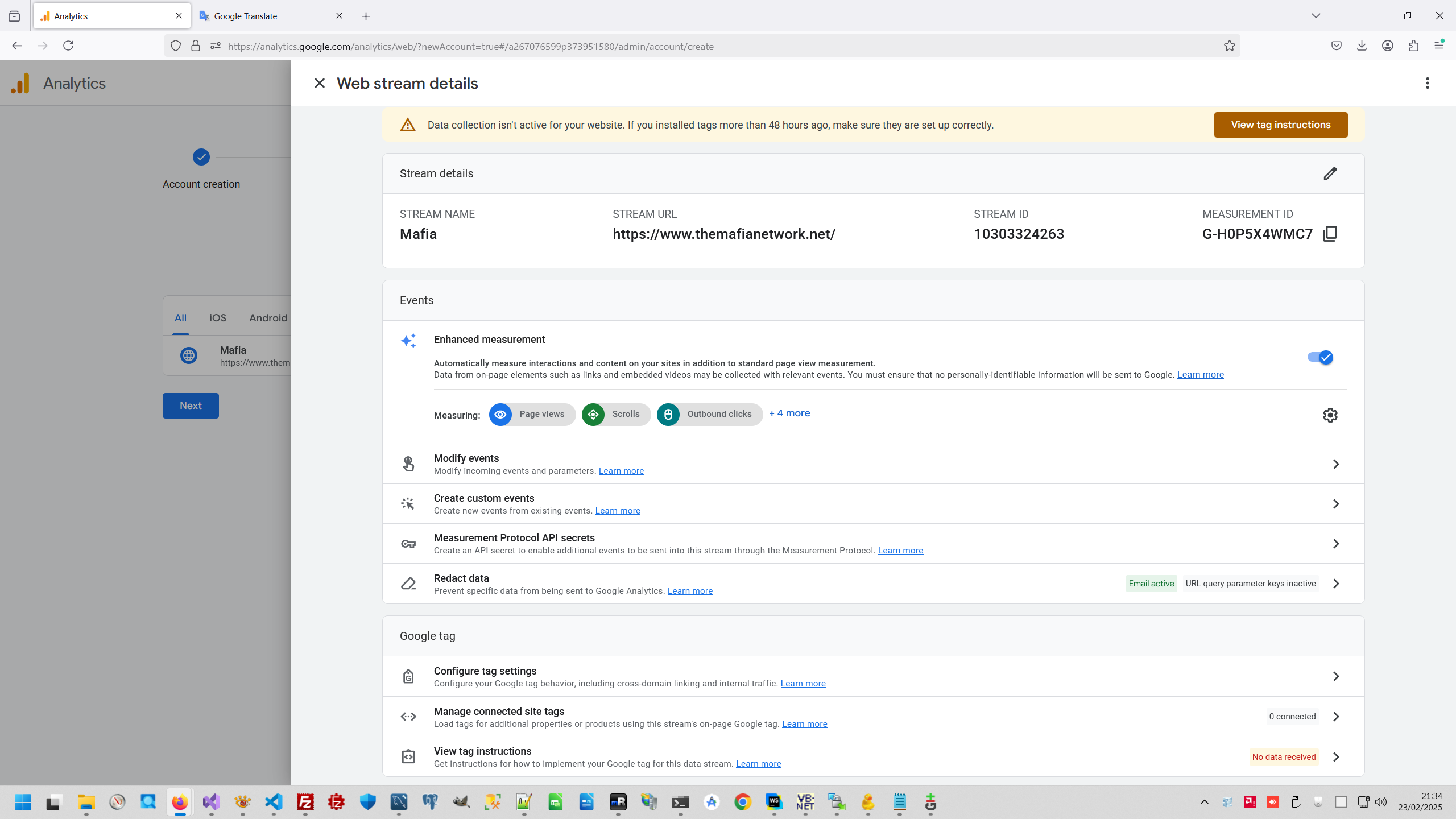Expand the Redact data row chevron
This screenshot has height=819, width=1456.
pos(1335,584)
